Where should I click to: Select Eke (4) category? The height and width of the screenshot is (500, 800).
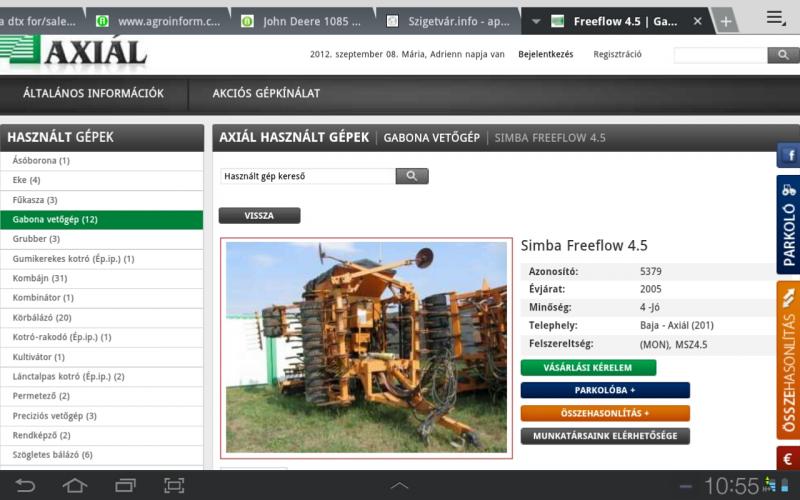(102, 180)
